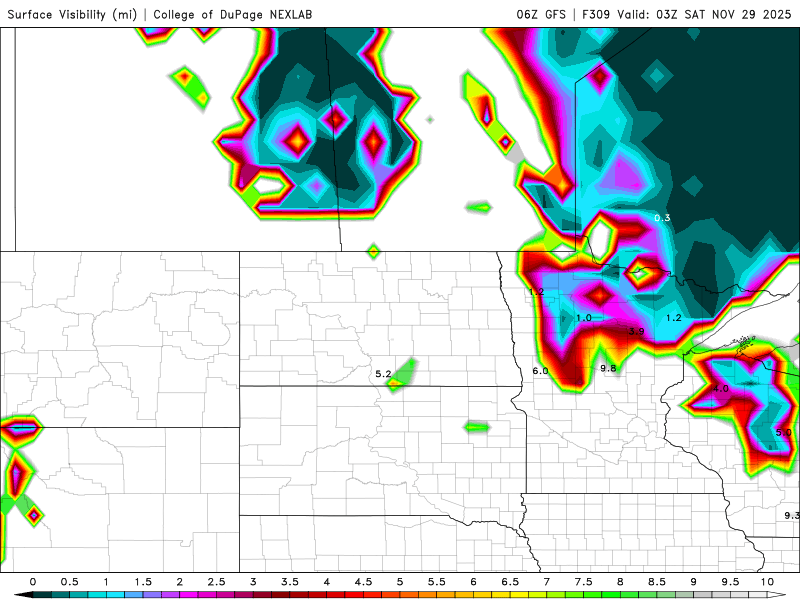Click the westernmost 1.2 visibility reading
800x600 pixels.
[536, 292]
